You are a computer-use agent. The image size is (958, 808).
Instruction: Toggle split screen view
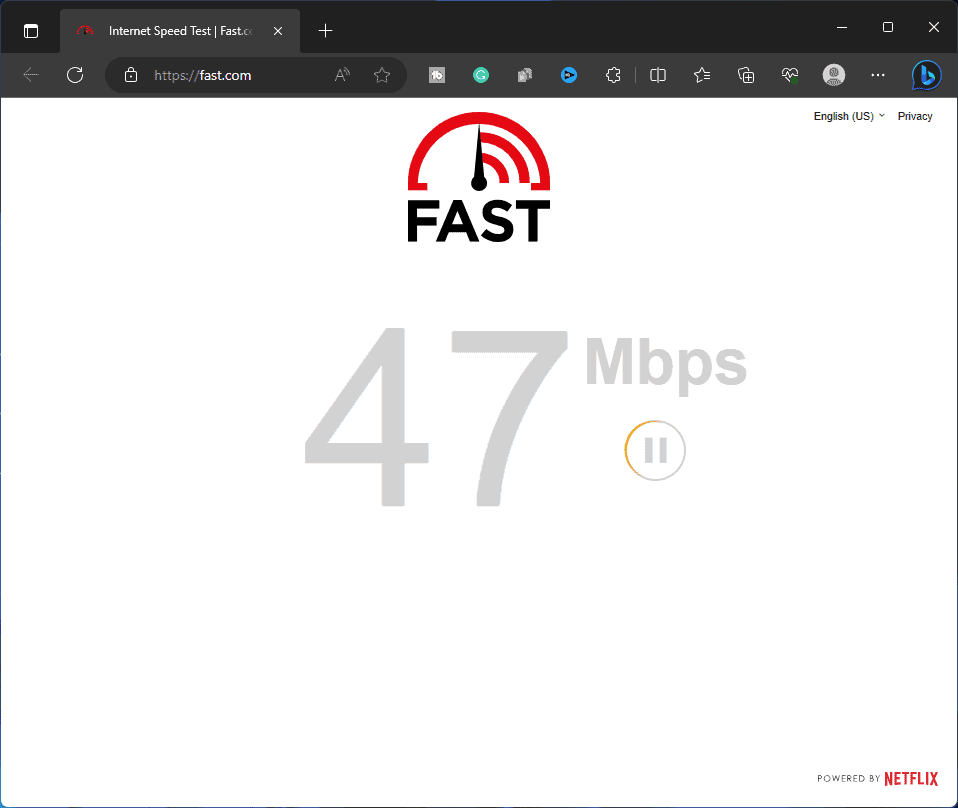click(x=658, y=75)
